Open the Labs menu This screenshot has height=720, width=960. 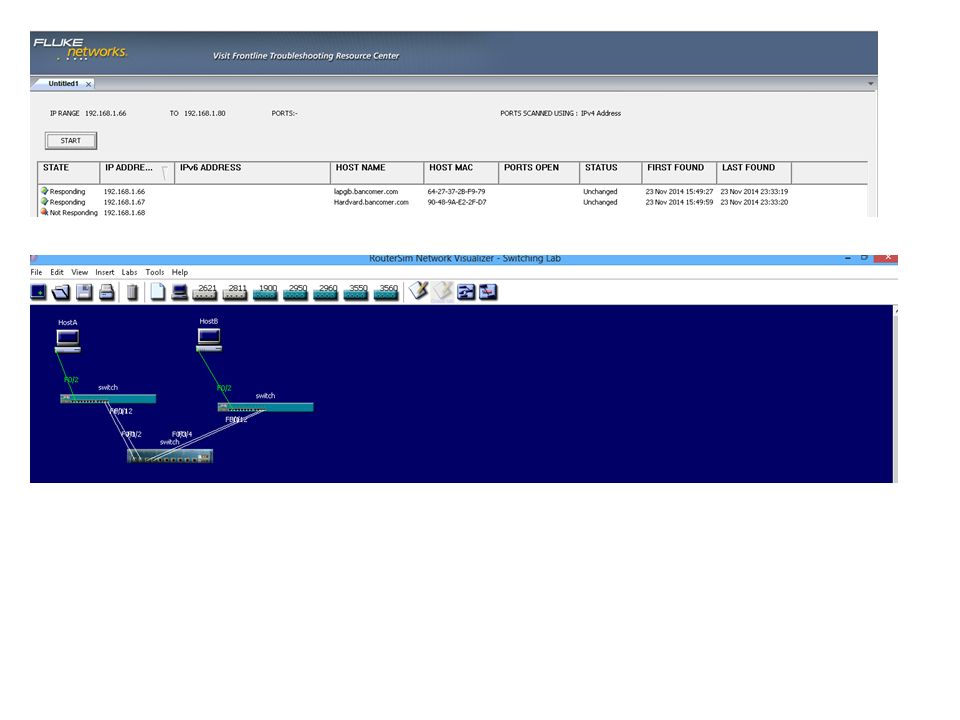pos(129,272)
